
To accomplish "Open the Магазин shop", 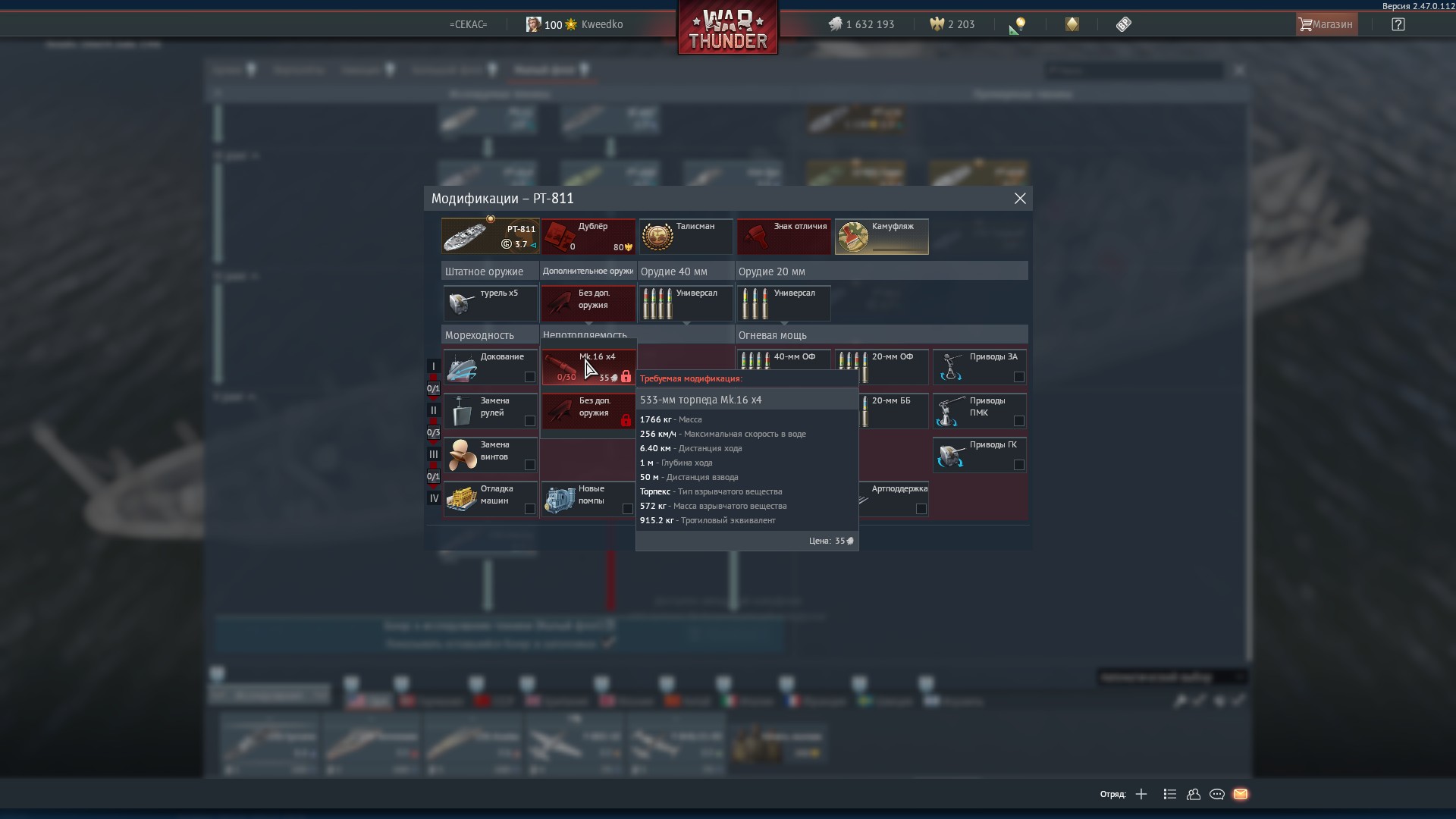I will click(1326, 24).
